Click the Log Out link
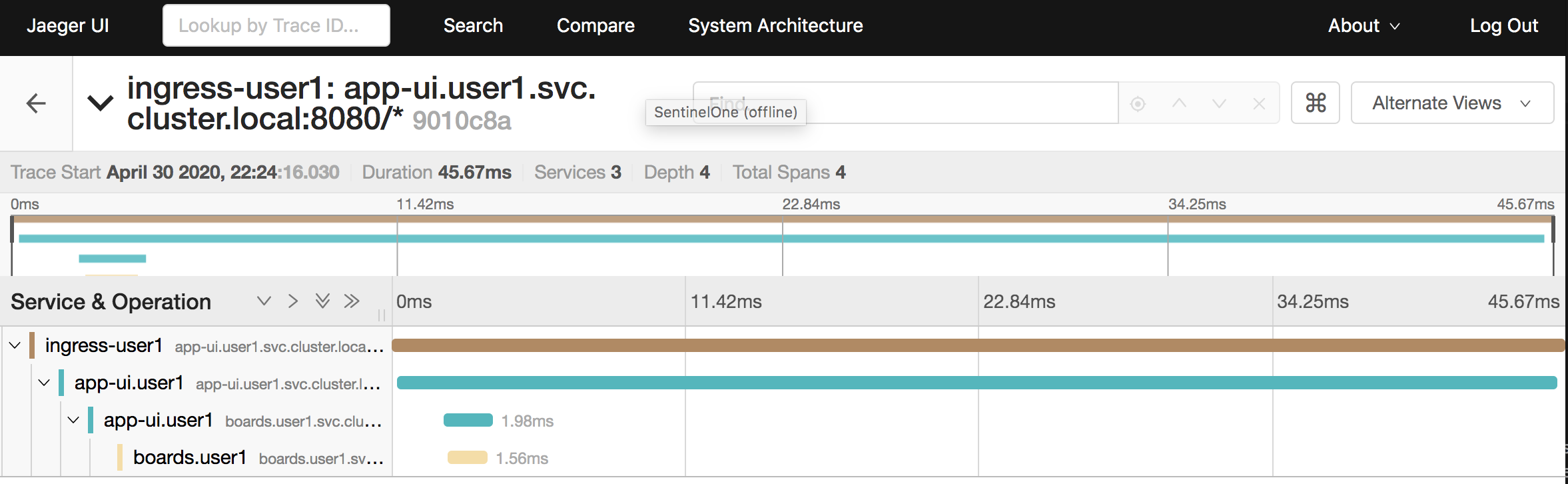Screen dimensions: 1568x484 pos(1504,25)
